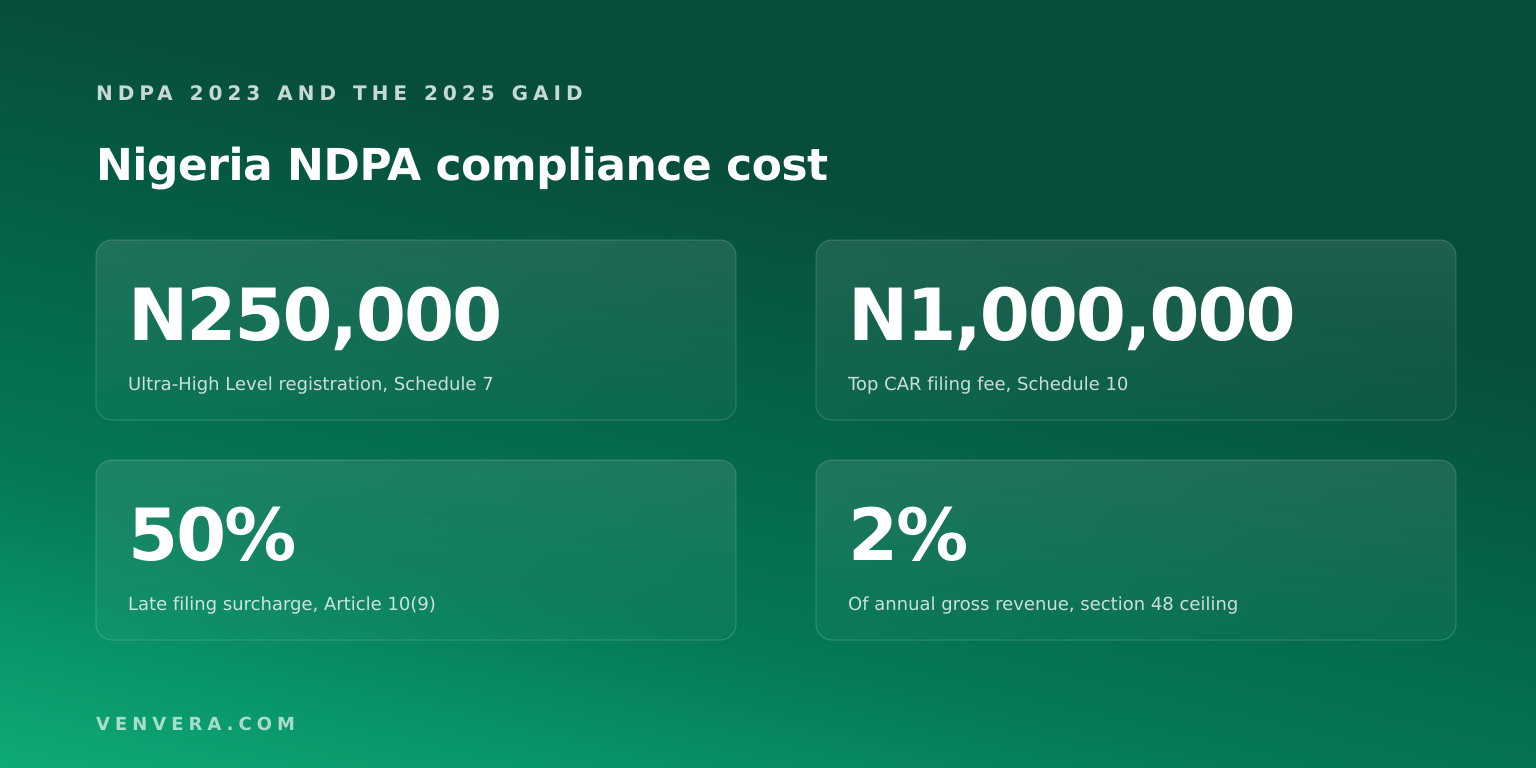Click the 2% statistic

(x=908, y=537)
